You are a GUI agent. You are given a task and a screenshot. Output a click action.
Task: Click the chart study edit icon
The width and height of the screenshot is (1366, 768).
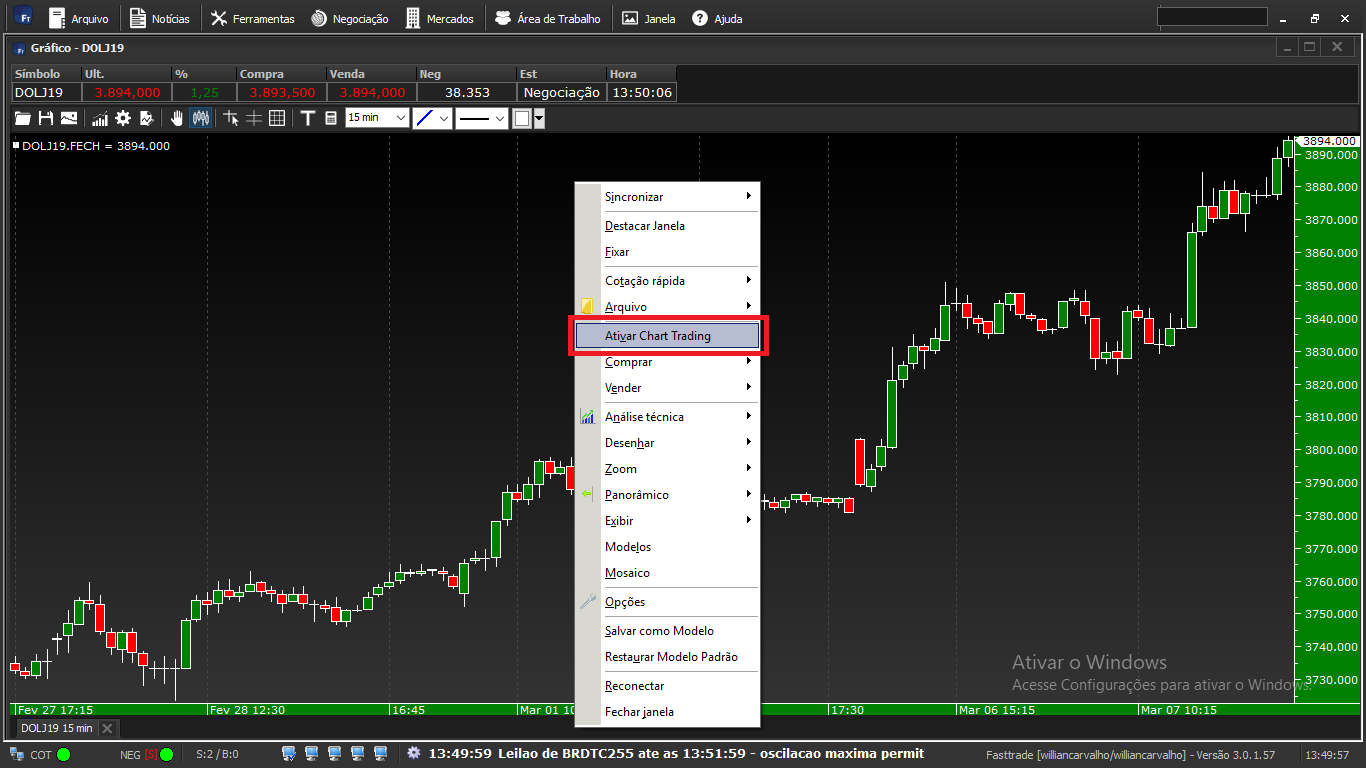(147, 118)
